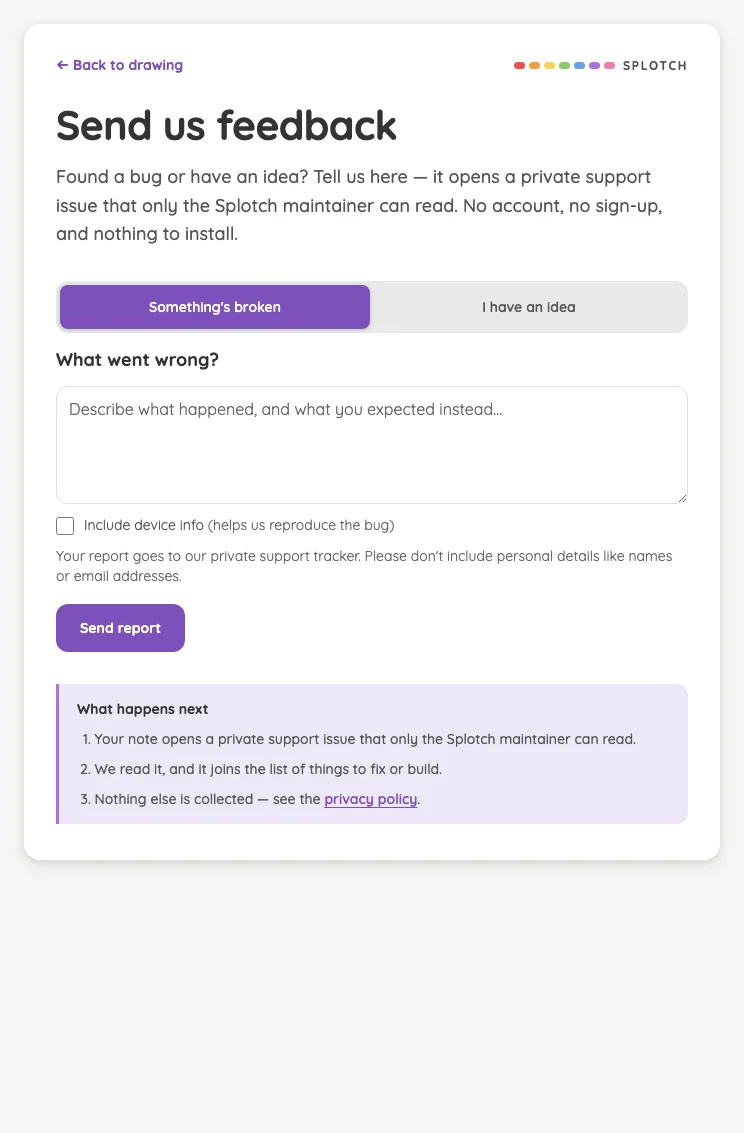Click the Include device info label text
744x1133 pixels.
pos(239,525)
